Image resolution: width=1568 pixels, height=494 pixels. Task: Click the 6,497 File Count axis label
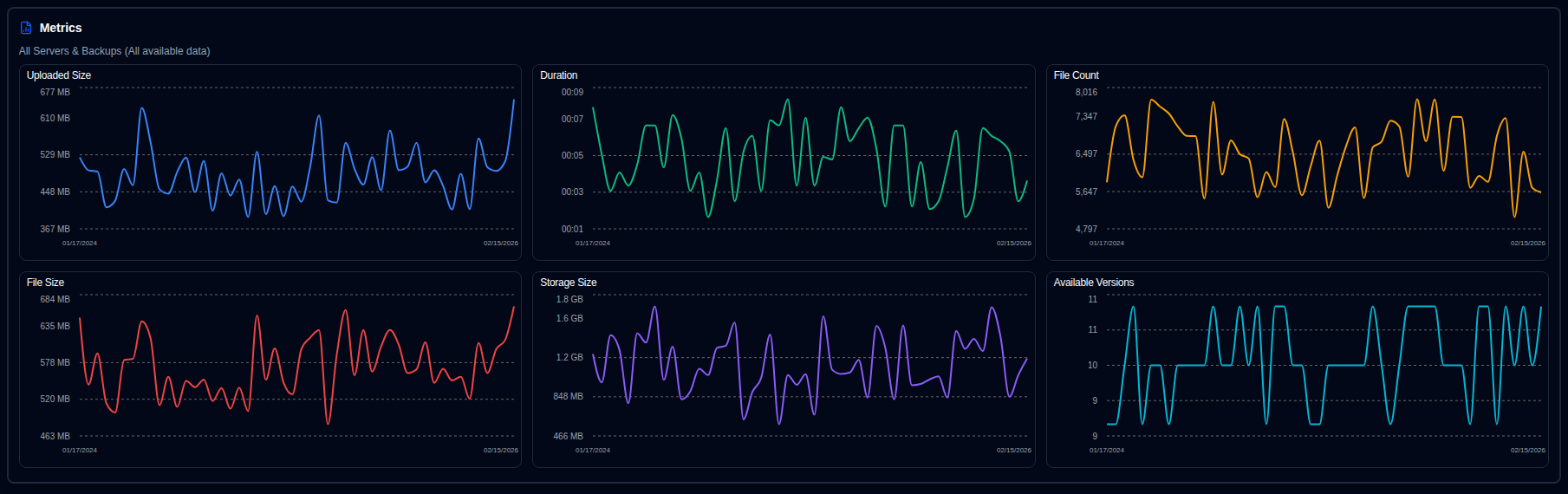click(x=1086, y=153)
